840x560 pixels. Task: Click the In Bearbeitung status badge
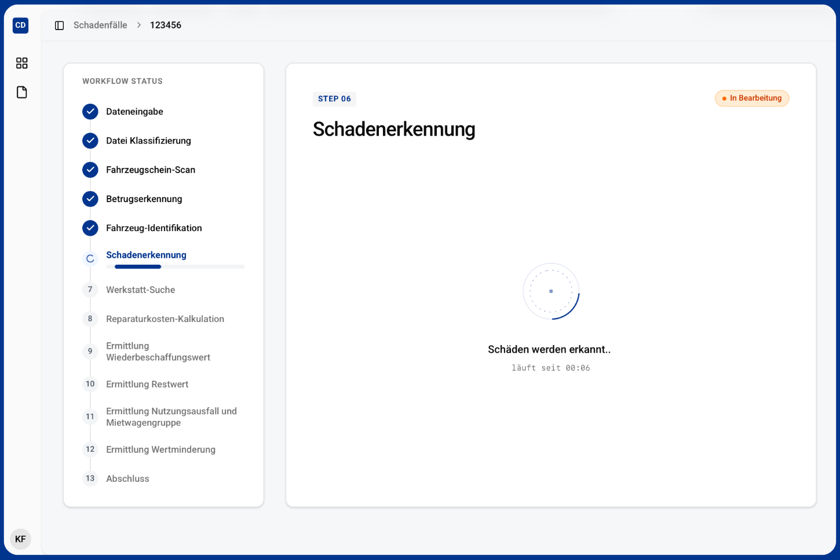752,98
